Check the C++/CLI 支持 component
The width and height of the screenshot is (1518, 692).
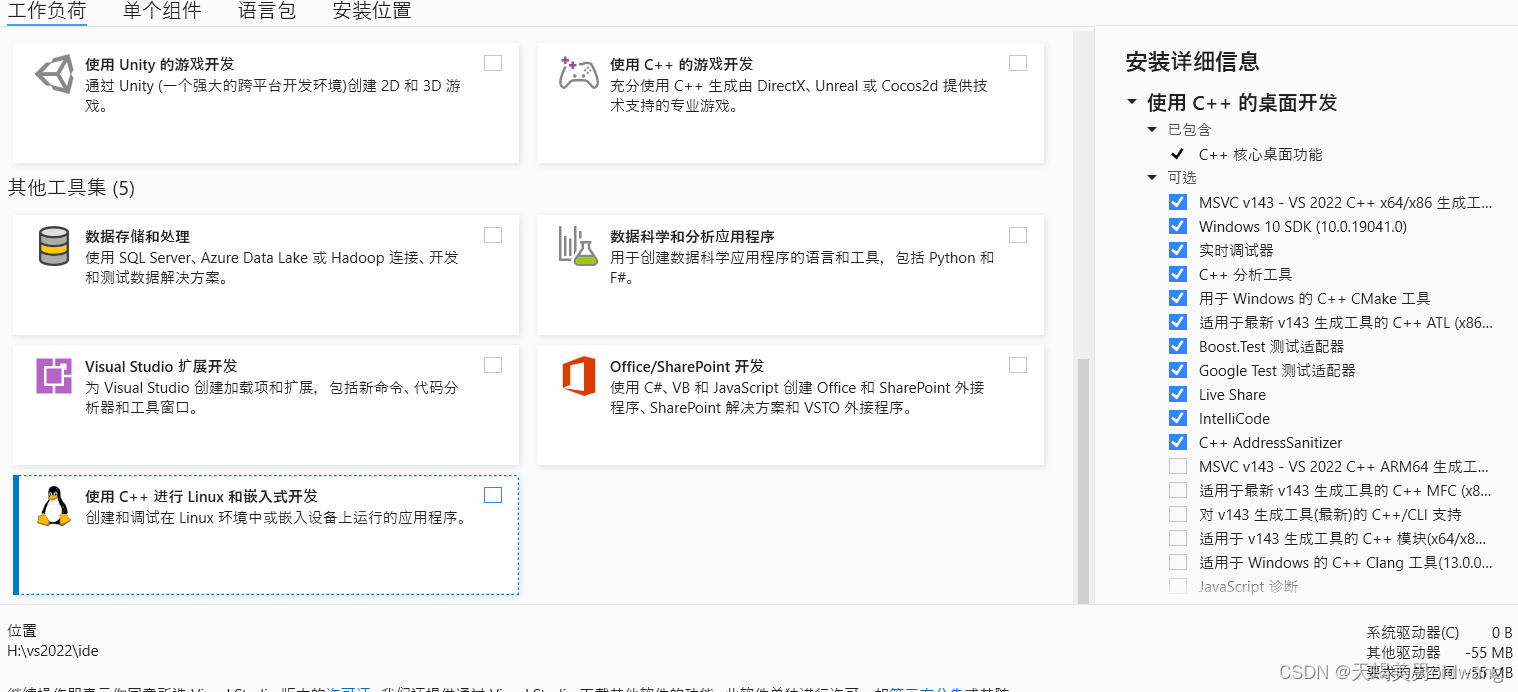pos(1178,514)
